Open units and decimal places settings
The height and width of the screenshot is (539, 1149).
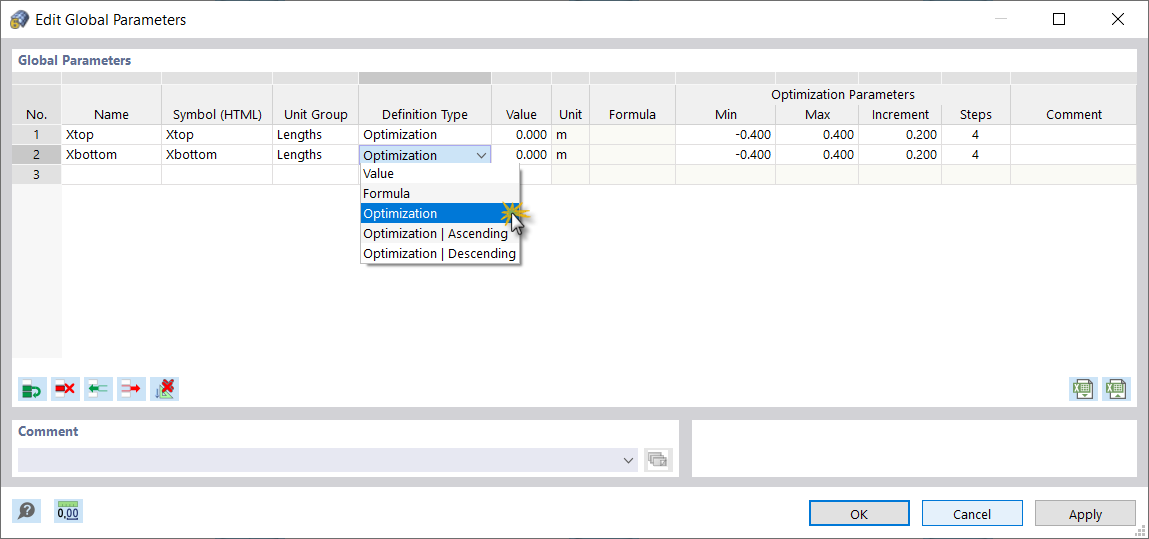click(x=68, y=511)
